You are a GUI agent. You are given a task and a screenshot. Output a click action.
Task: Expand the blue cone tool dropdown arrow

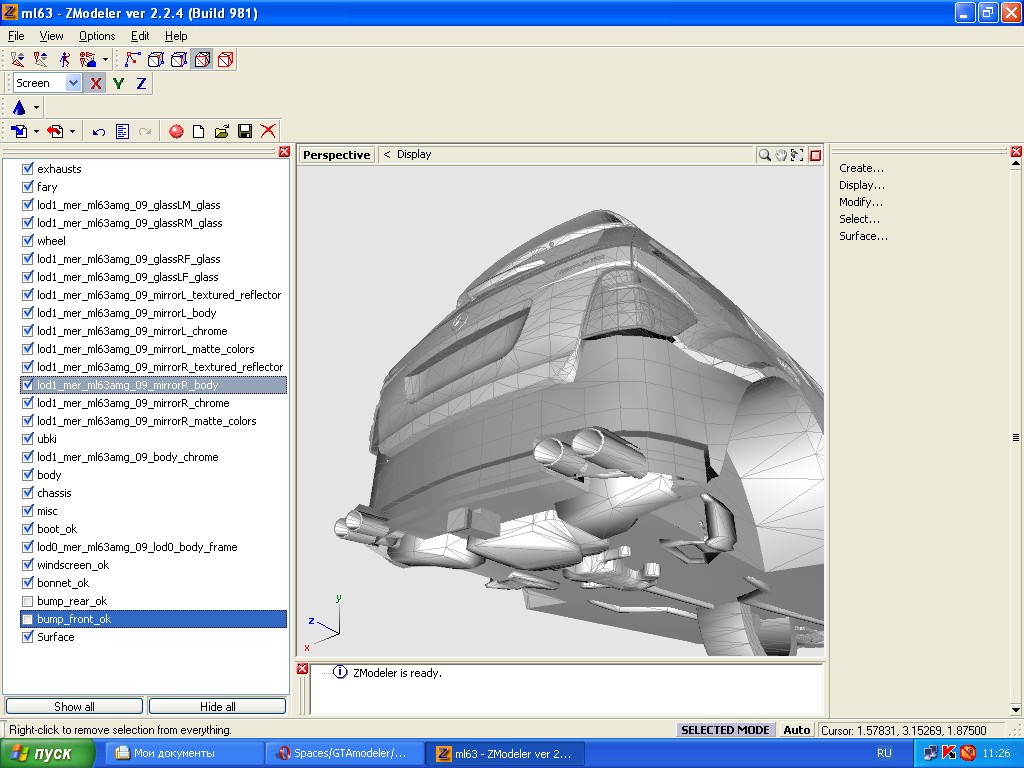coord(37,108)
